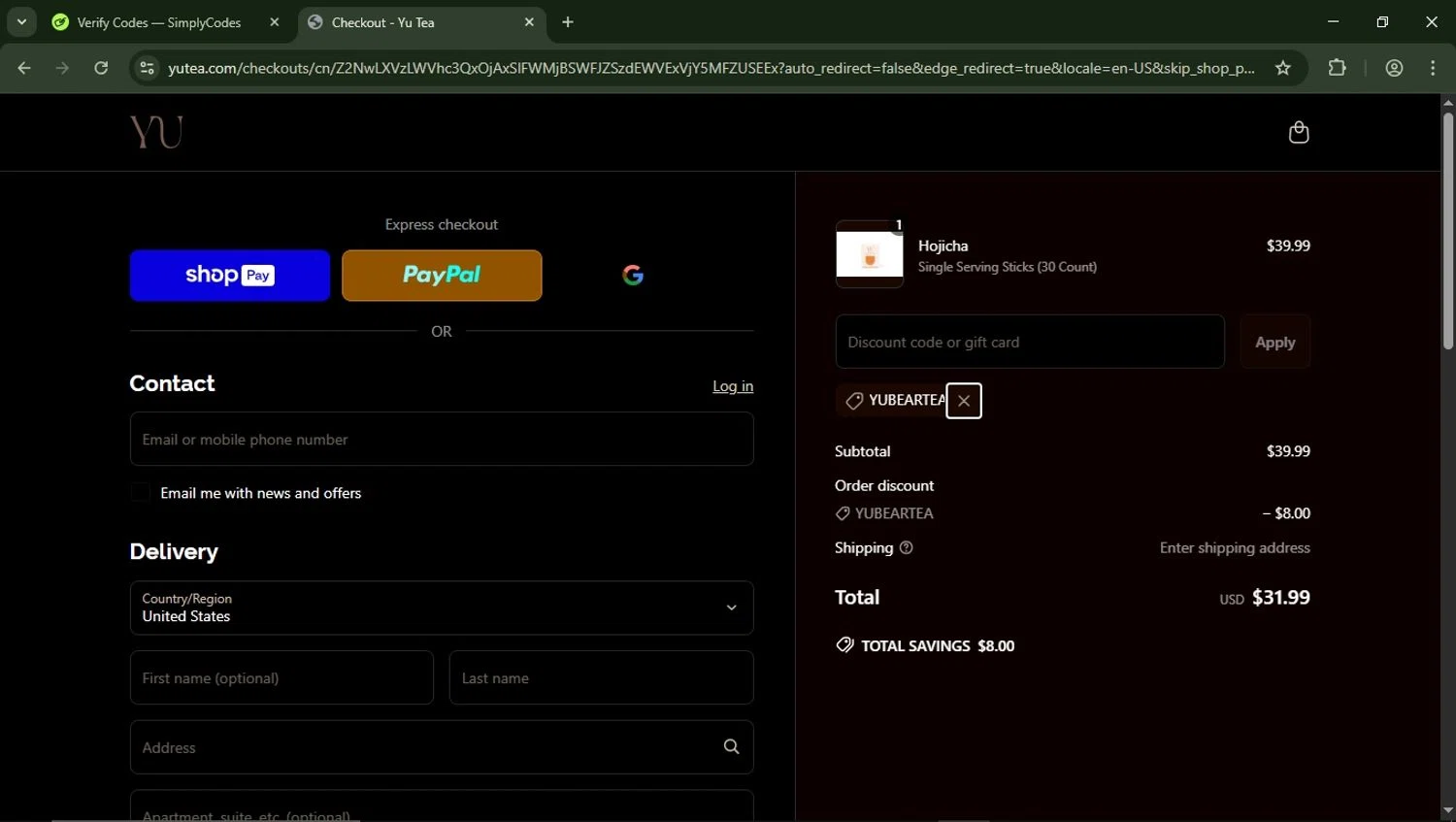Go back to the previous page
This screenshot has width=1456, height=822.
(24, 68)
